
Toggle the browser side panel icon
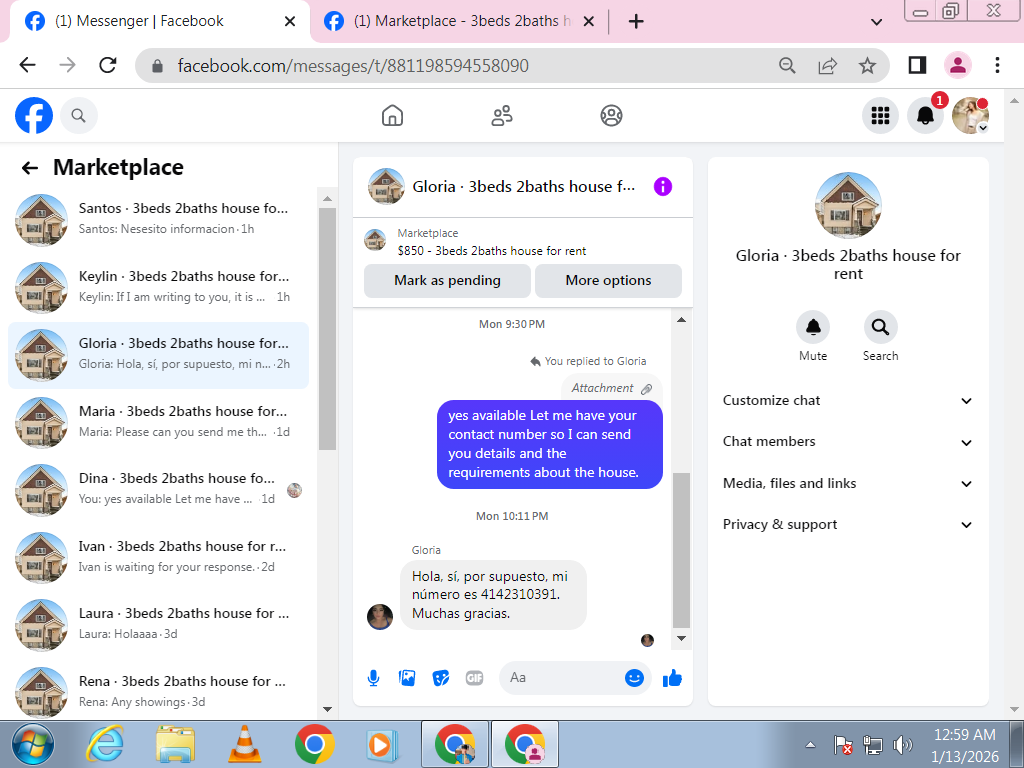(918, 65)
